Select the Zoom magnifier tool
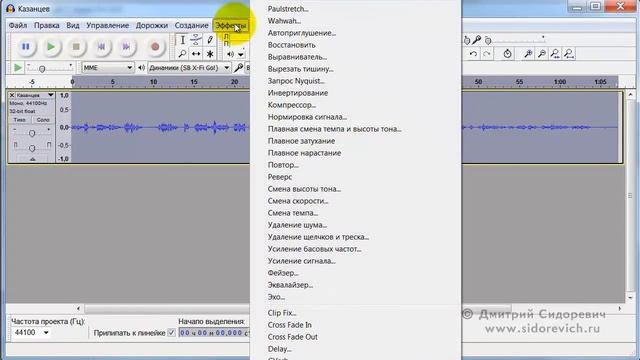 [x=182, y=53]
